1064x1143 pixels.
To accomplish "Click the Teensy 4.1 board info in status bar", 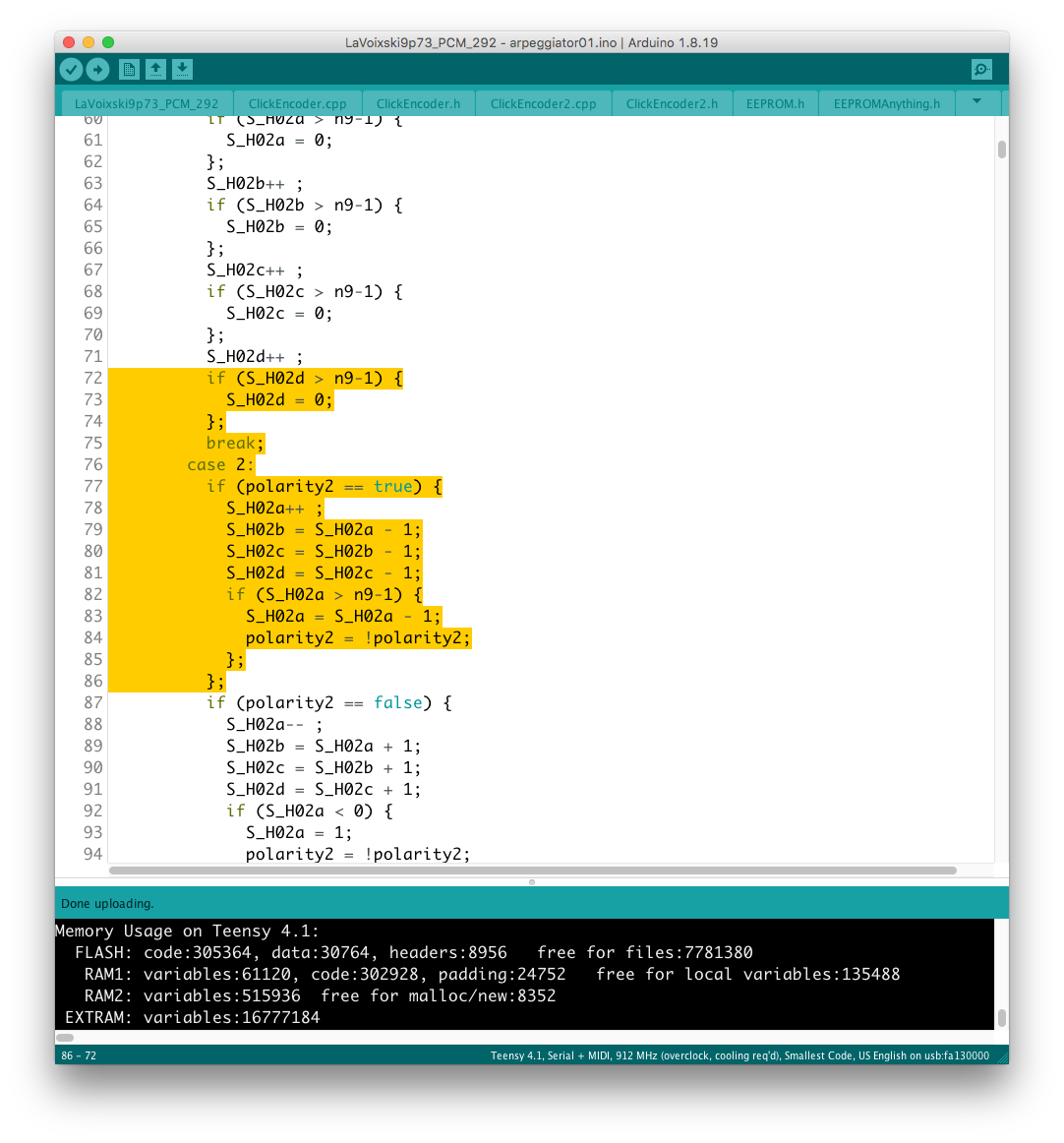I will [x=739, y=1055].
